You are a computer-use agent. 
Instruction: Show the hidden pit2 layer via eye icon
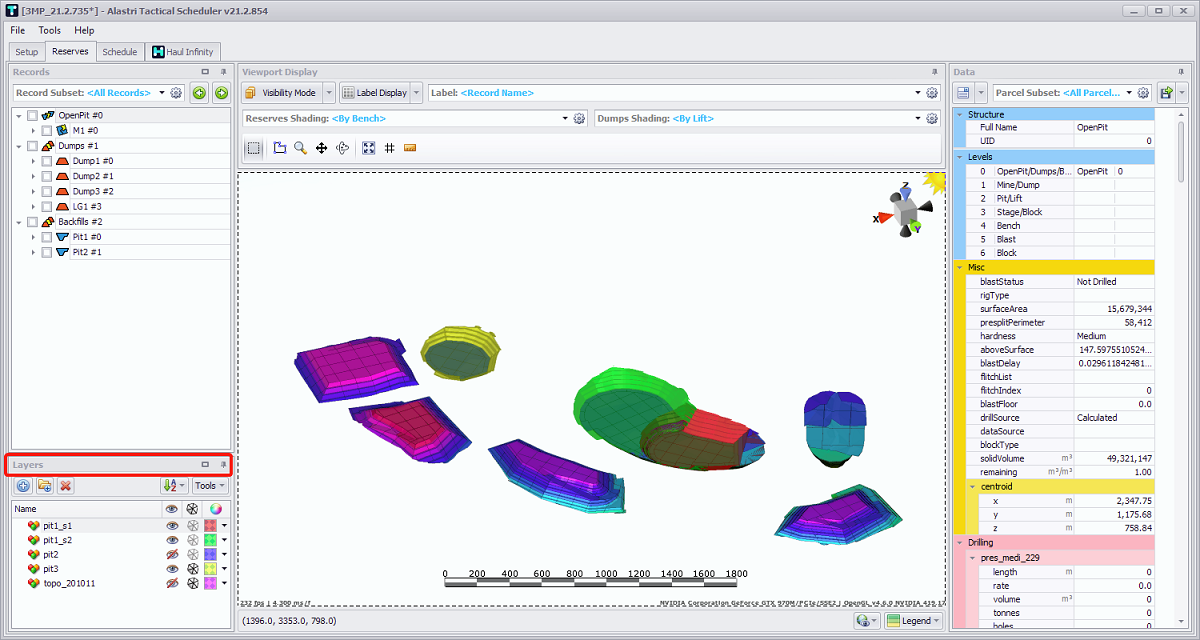point(172,554)
